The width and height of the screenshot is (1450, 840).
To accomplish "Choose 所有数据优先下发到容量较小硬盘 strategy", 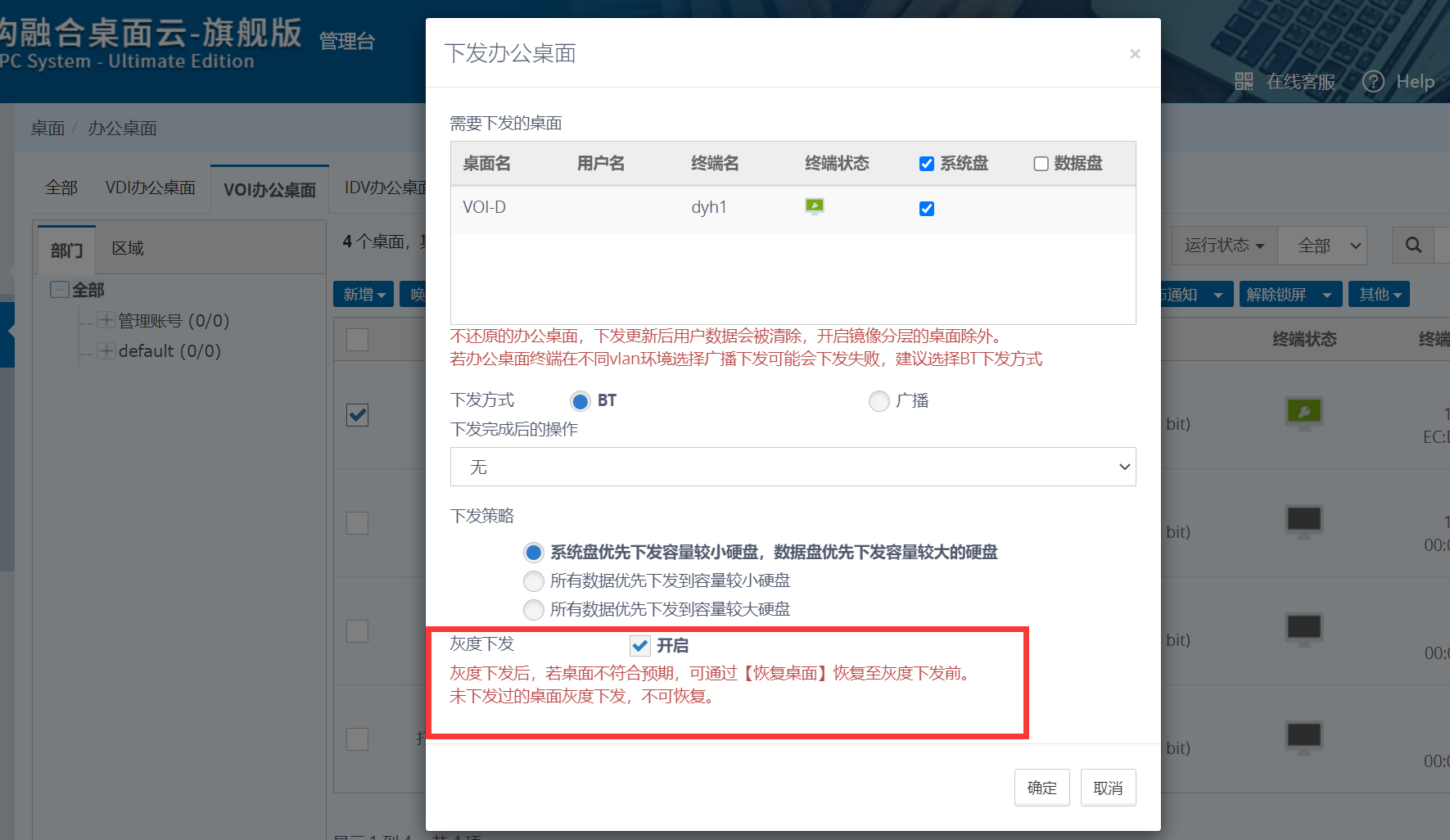I will (x=534, y=581).
